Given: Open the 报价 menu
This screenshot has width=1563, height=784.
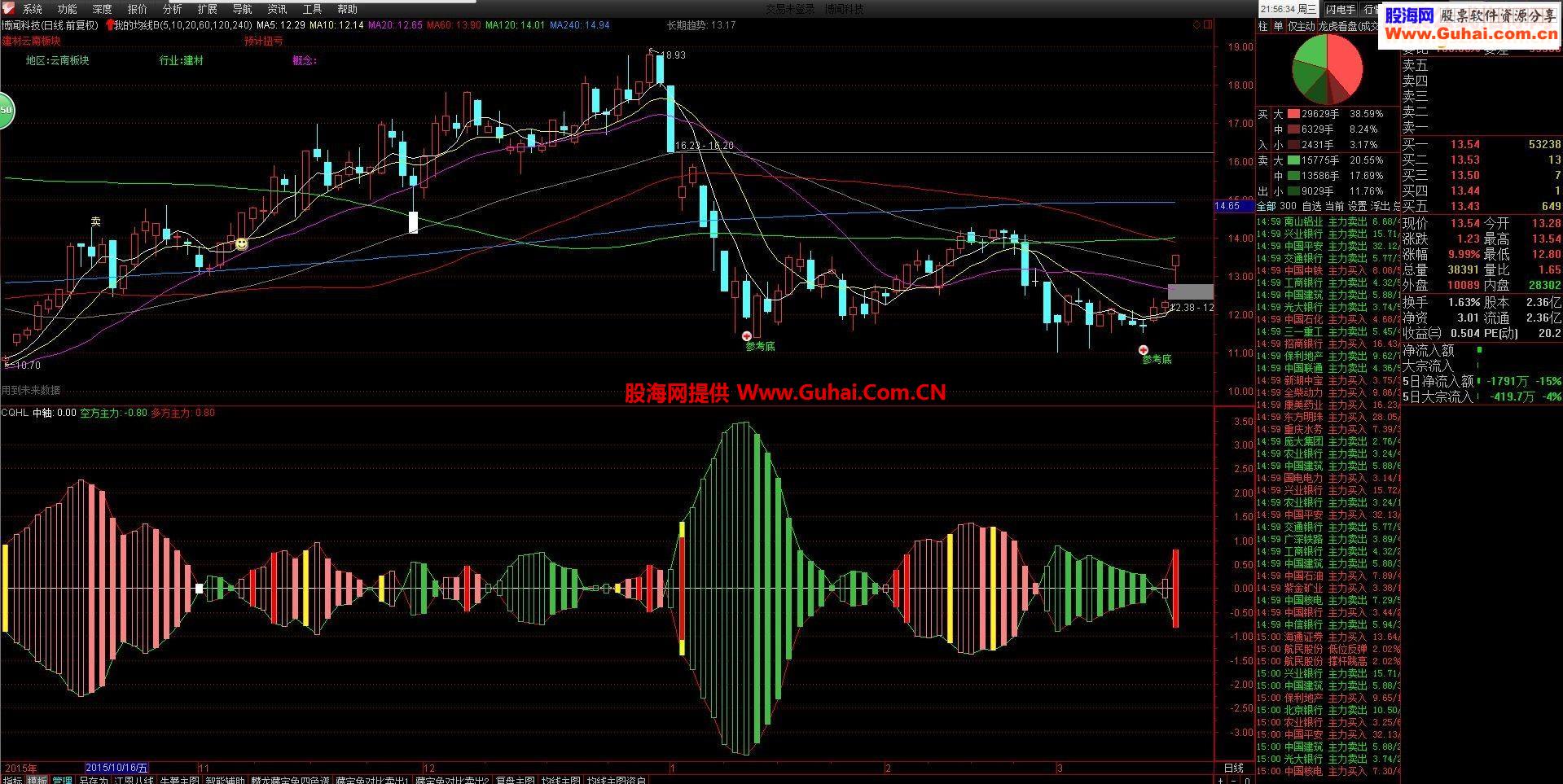Looking at the screenshot, I should (138, 9).
